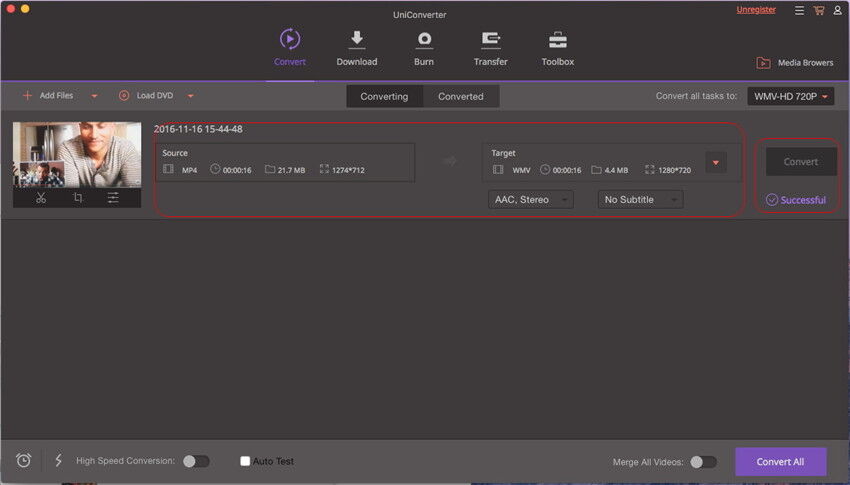This screenshot has width=850, height=485.
Task: Click the Convert all tasks to label
Action: coord(697,96)
